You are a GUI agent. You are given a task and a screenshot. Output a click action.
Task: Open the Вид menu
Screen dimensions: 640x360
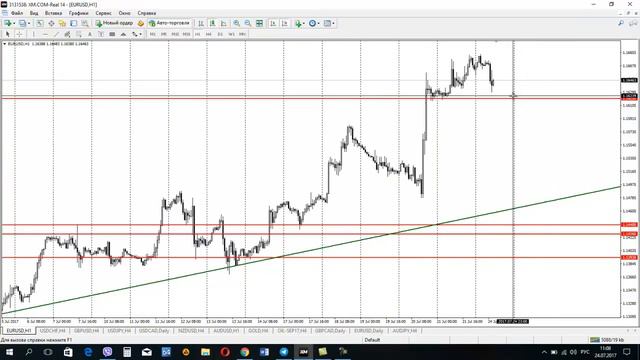34,13
